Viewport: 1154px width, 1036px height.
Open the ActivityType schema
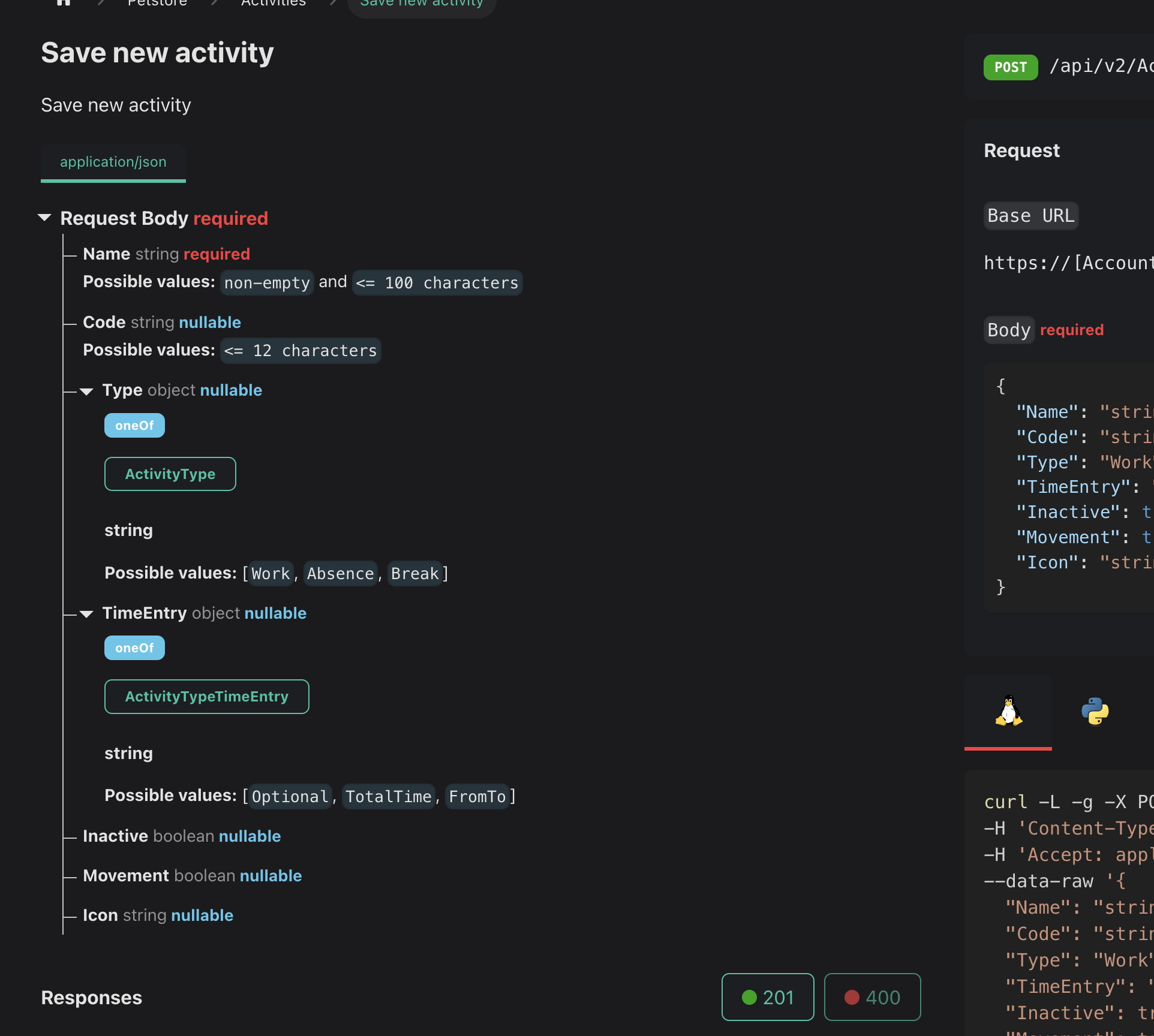pyautogui.click(x=170, y=474)
